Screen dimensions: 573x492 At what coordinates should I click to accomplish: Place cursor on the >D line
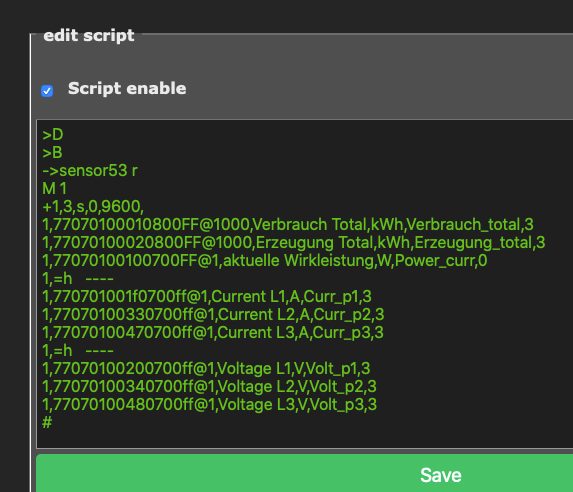[x=53, y=135]
